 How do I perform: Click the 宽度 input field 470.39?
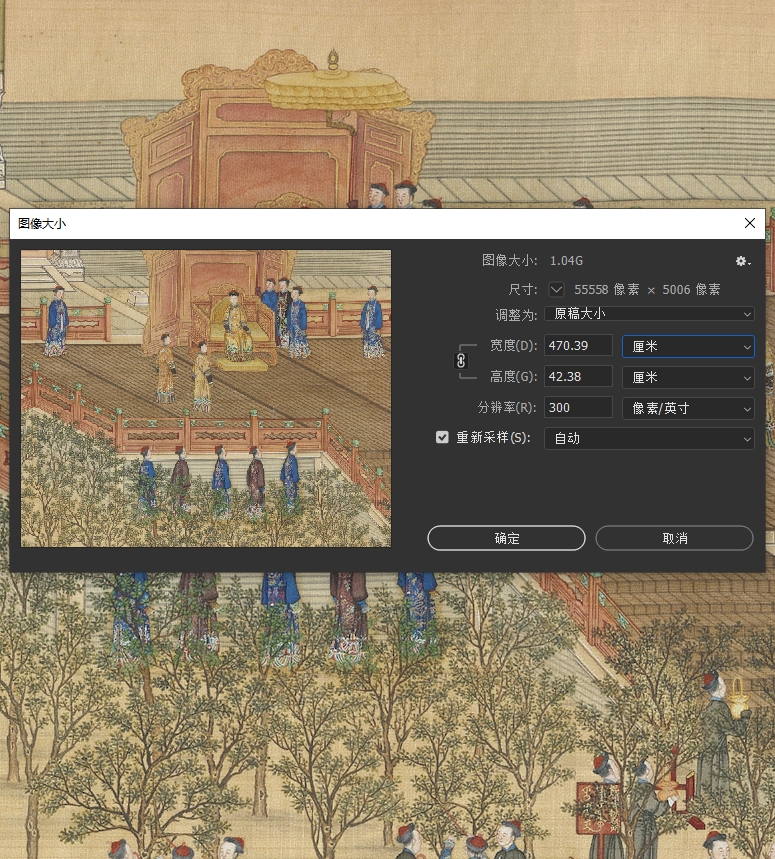coord(578,346)
